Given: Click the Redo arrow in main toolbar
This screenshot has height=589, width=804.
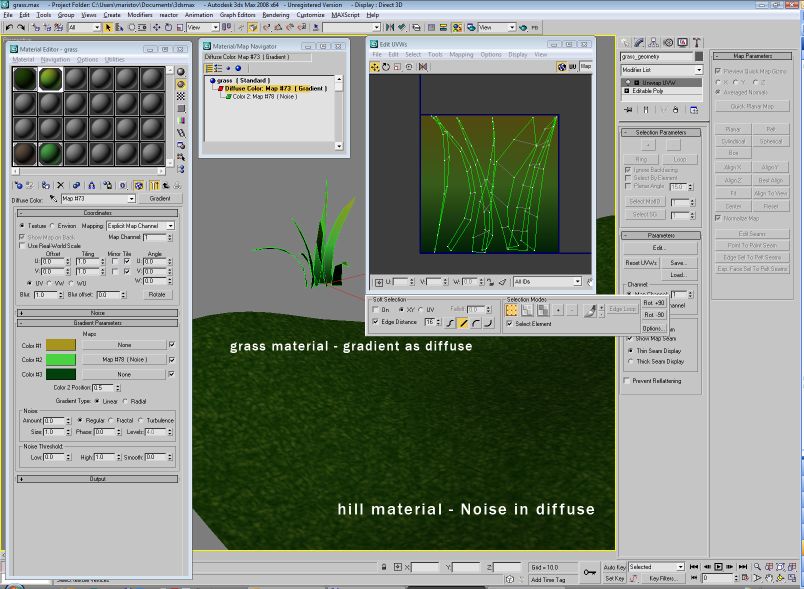Looking at the screenshot, I should (x=21, y=27).
